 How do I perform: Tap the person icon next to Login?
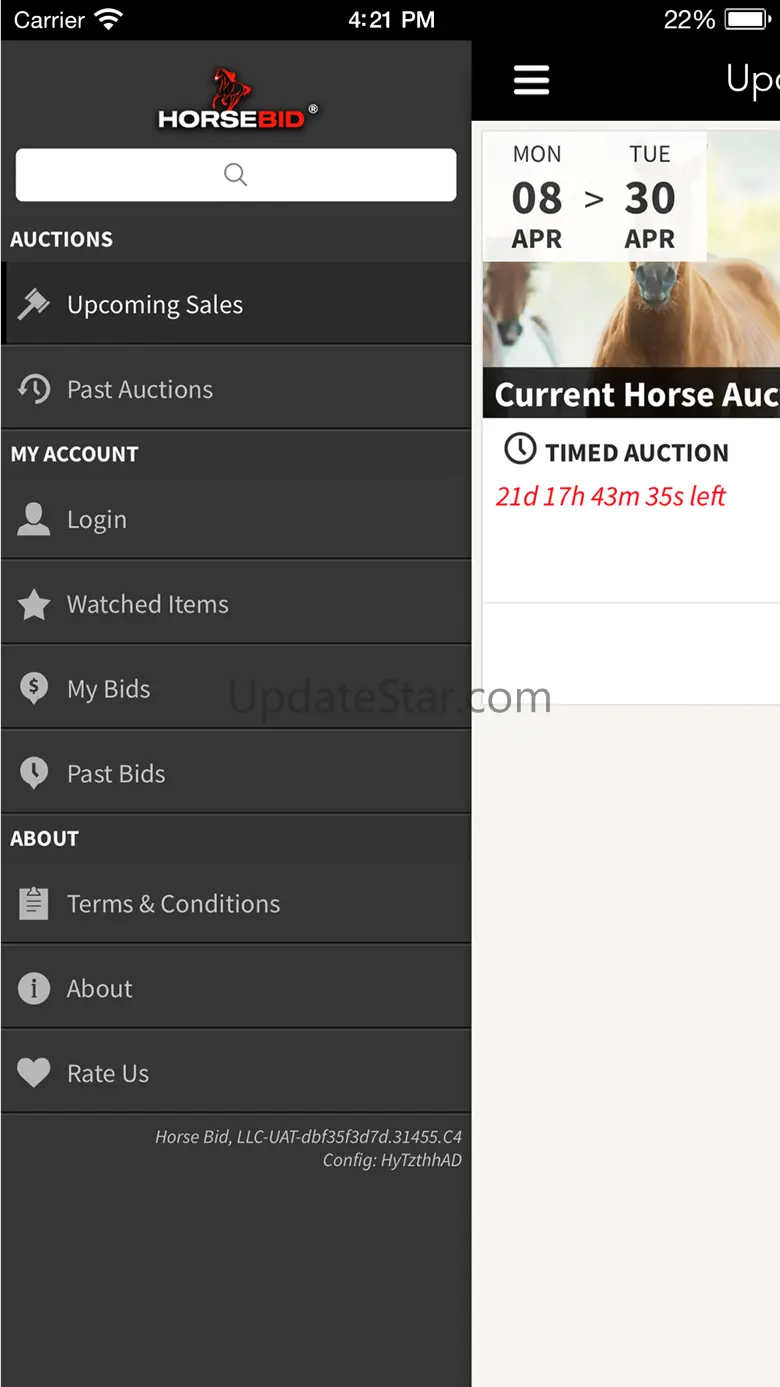(34, 519)
